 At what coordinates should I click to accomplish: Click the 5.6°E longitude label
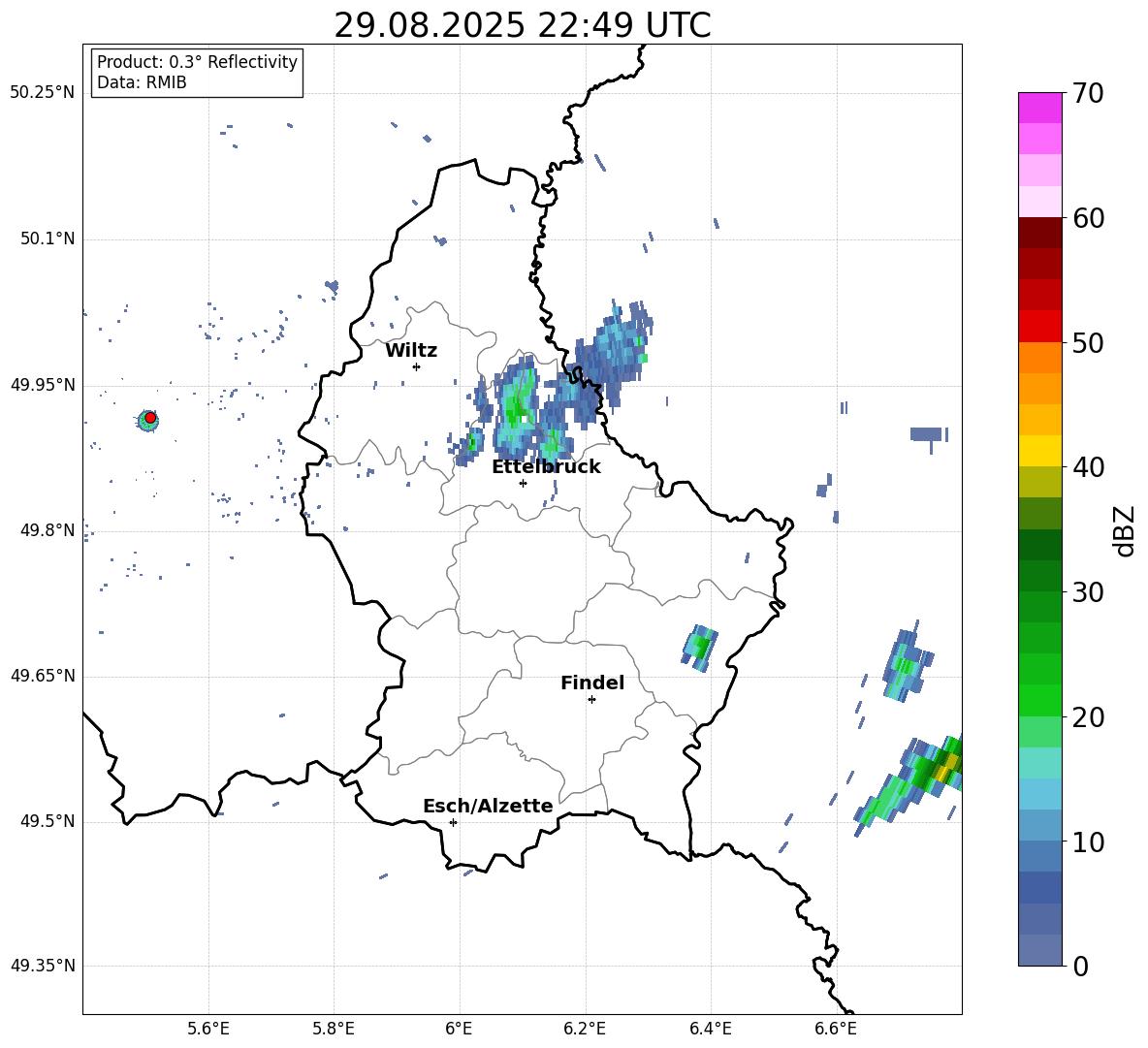click(208, 1030)
